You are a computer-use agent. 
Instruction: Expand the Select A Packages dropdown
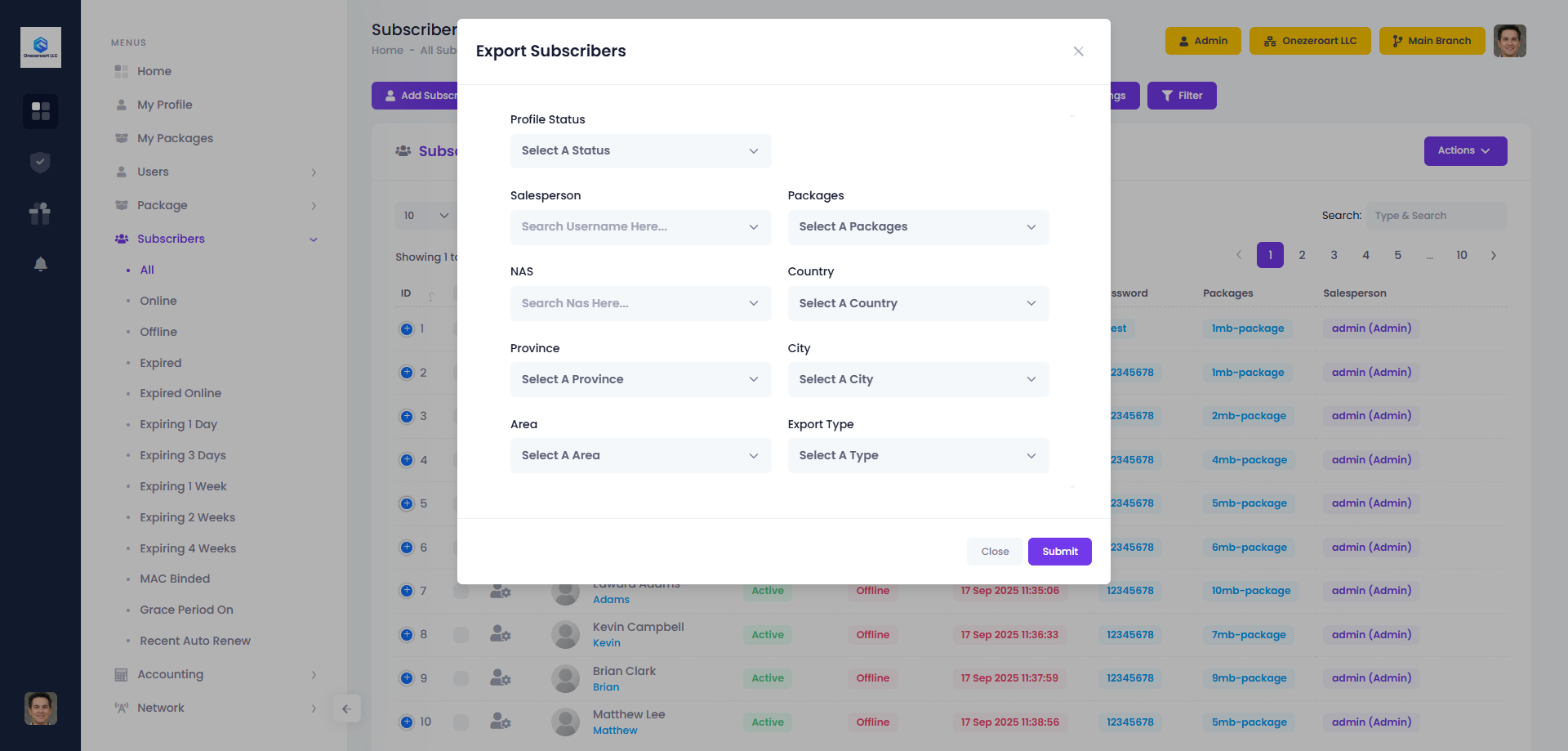coord(918,227)
